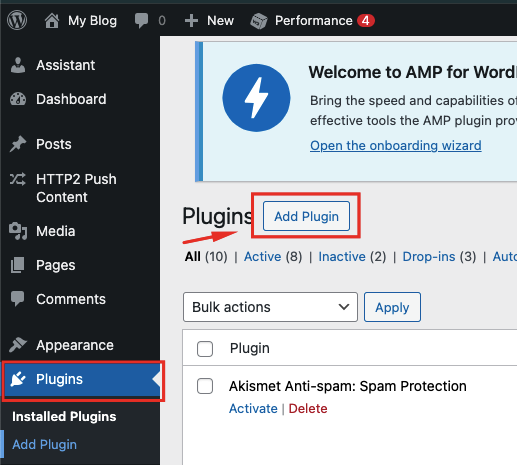Image resolution: width=517 pixels, height=465 pixels.
Task: Open the My Blog home icon
Action: [52, 21]
